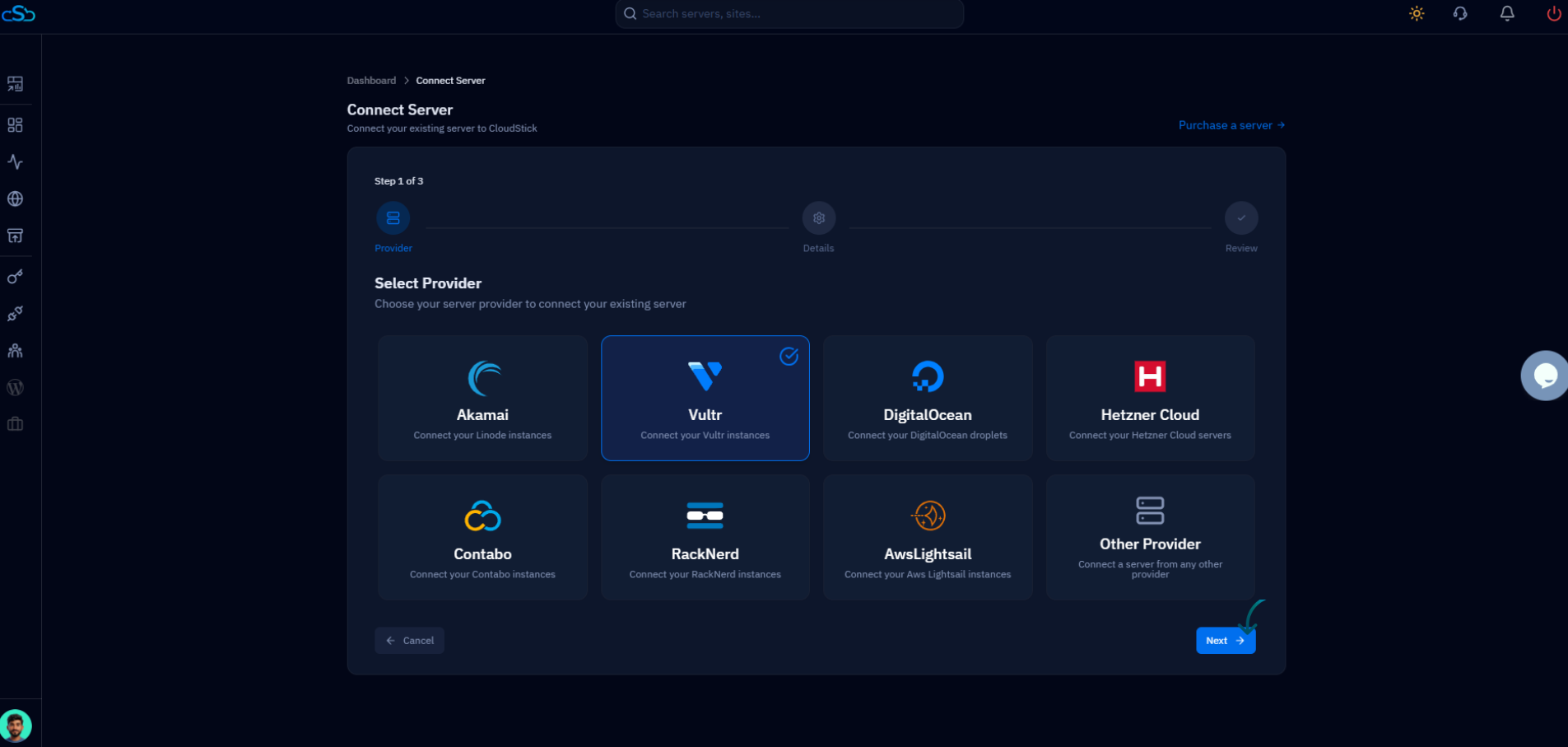The image size is (1568, 747).
Task: Open the globe sidebar icon
Action: click(x=15, y=199)
